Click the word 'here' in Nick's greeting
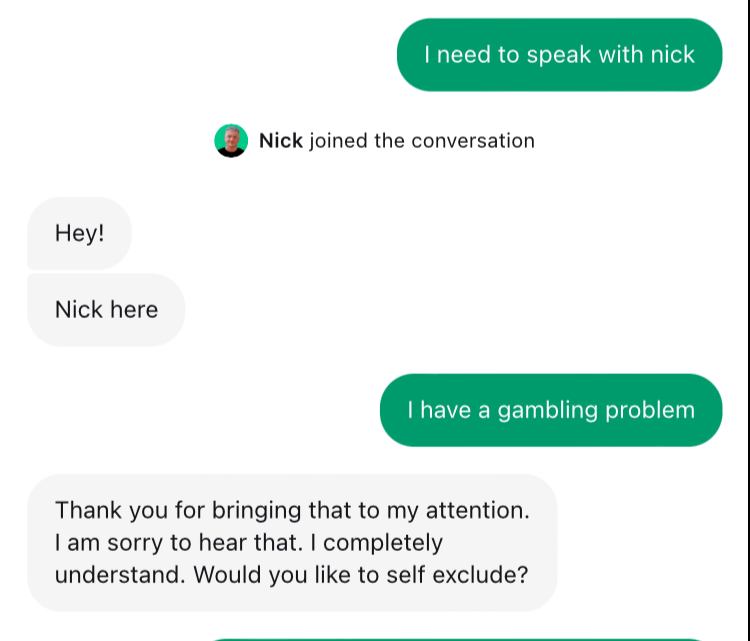The width and height of the screenshot is (750, 641). [134, 310]
